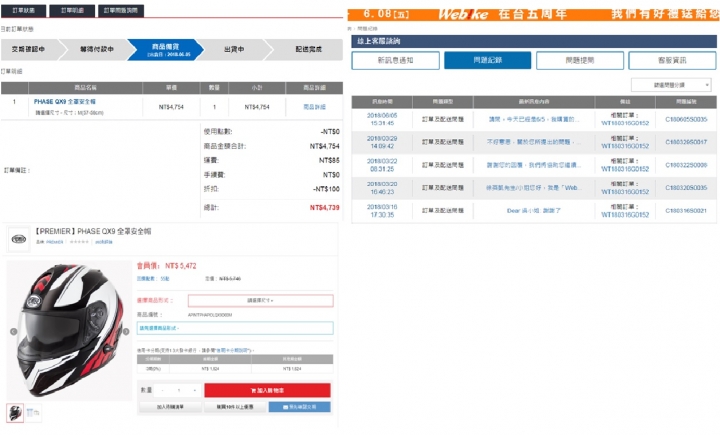720x435 pixels.
Task: Click the 商品詳細 link in order row
Action: point(315,107)
